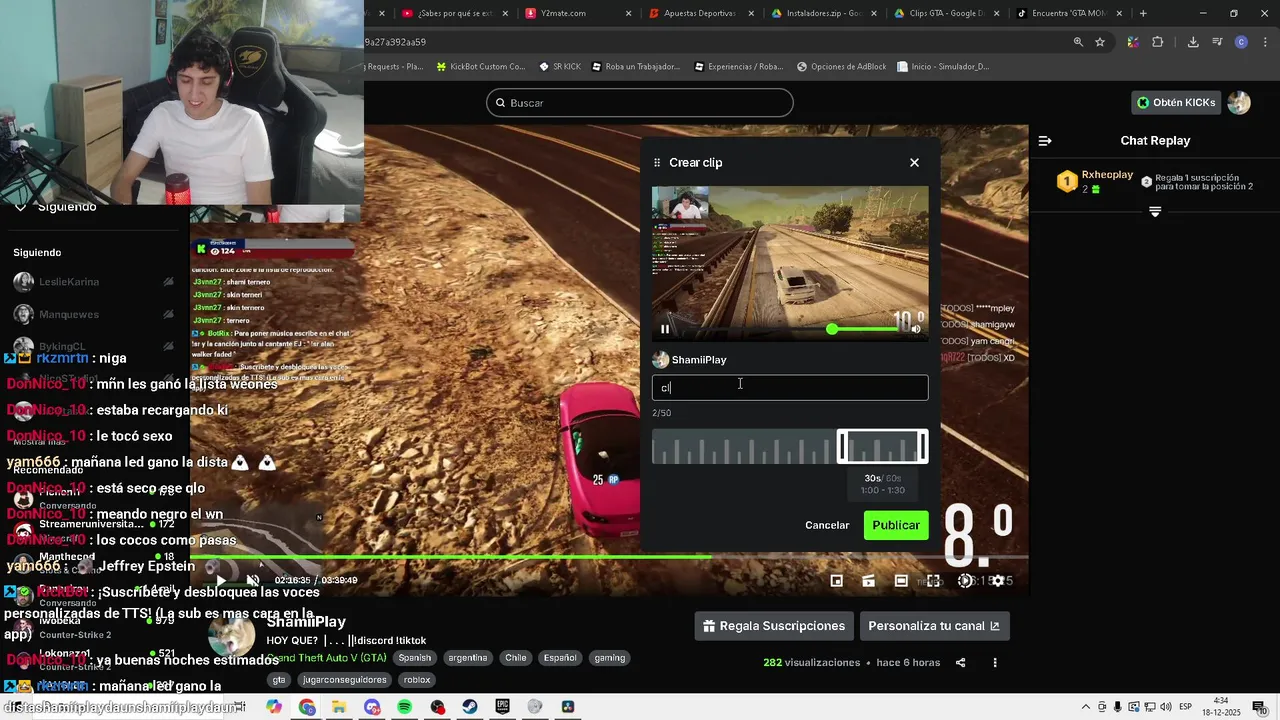1280x720 pixels.
Task: Play the main video
Action: pyautogui.click(x=221, y=580)
